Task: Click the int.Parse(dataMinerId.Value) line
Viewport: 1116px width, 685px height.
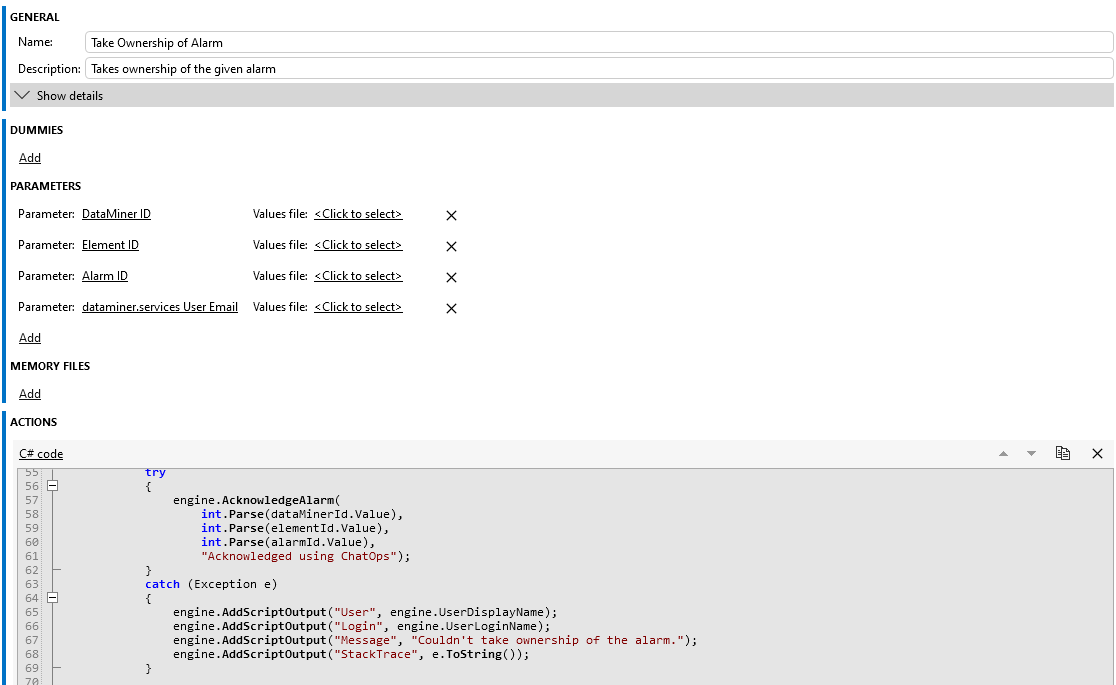Action: pyautogui.click(x=302, y=514)
